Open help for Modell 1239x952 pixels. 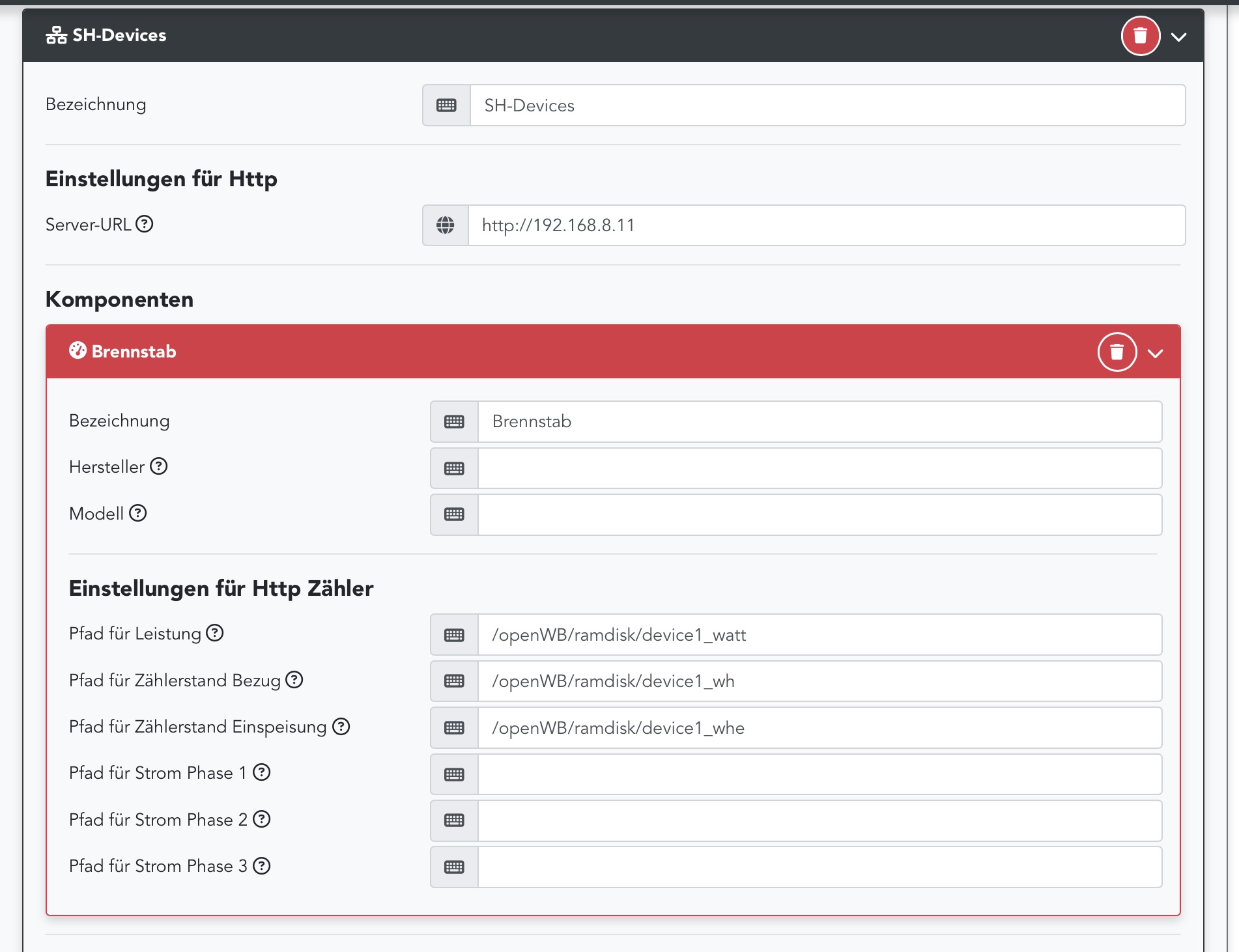pyautogui.click(x=138, y=513)
